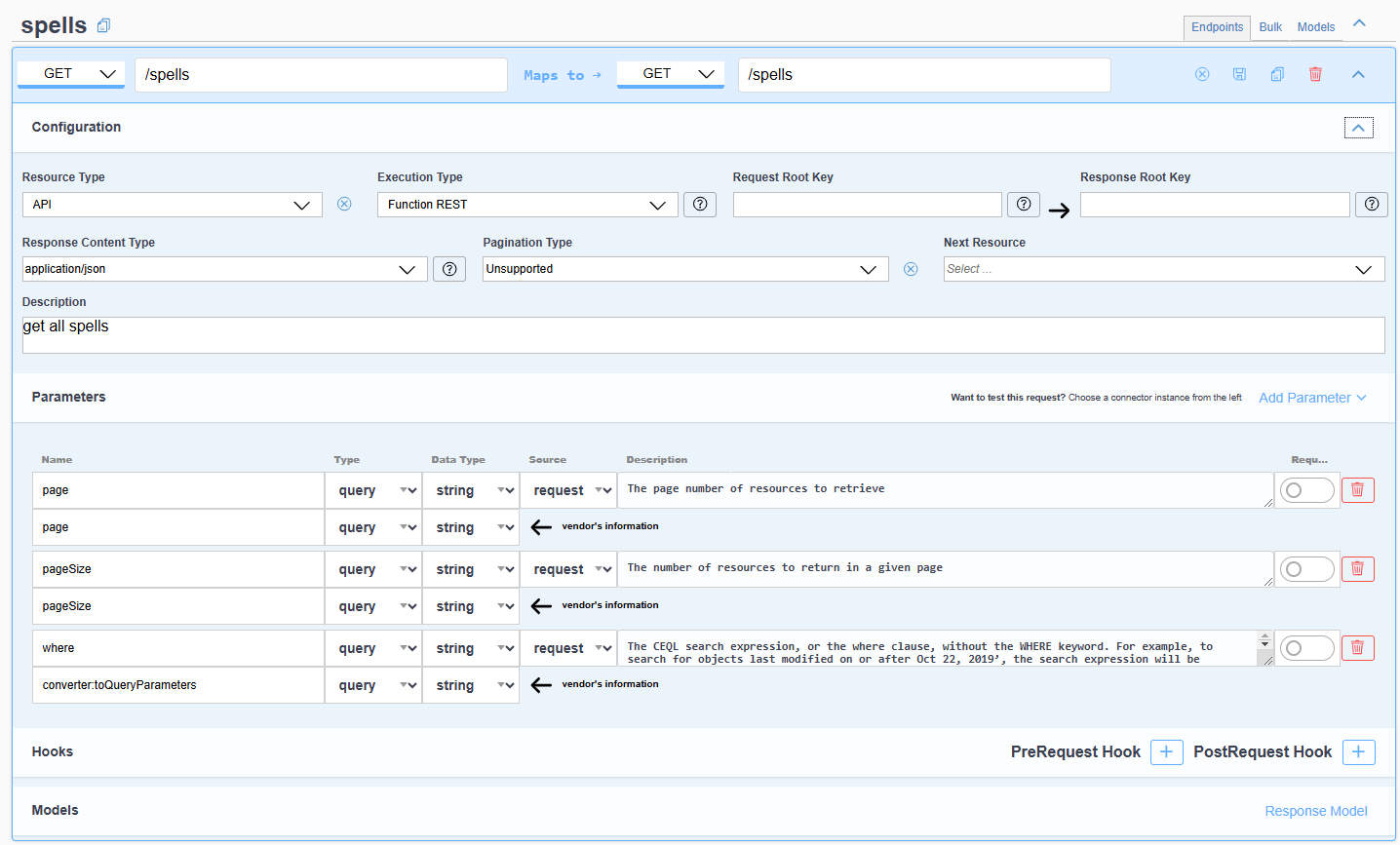
Task: Clear the Resource Type selection
Action: (343, 204)
